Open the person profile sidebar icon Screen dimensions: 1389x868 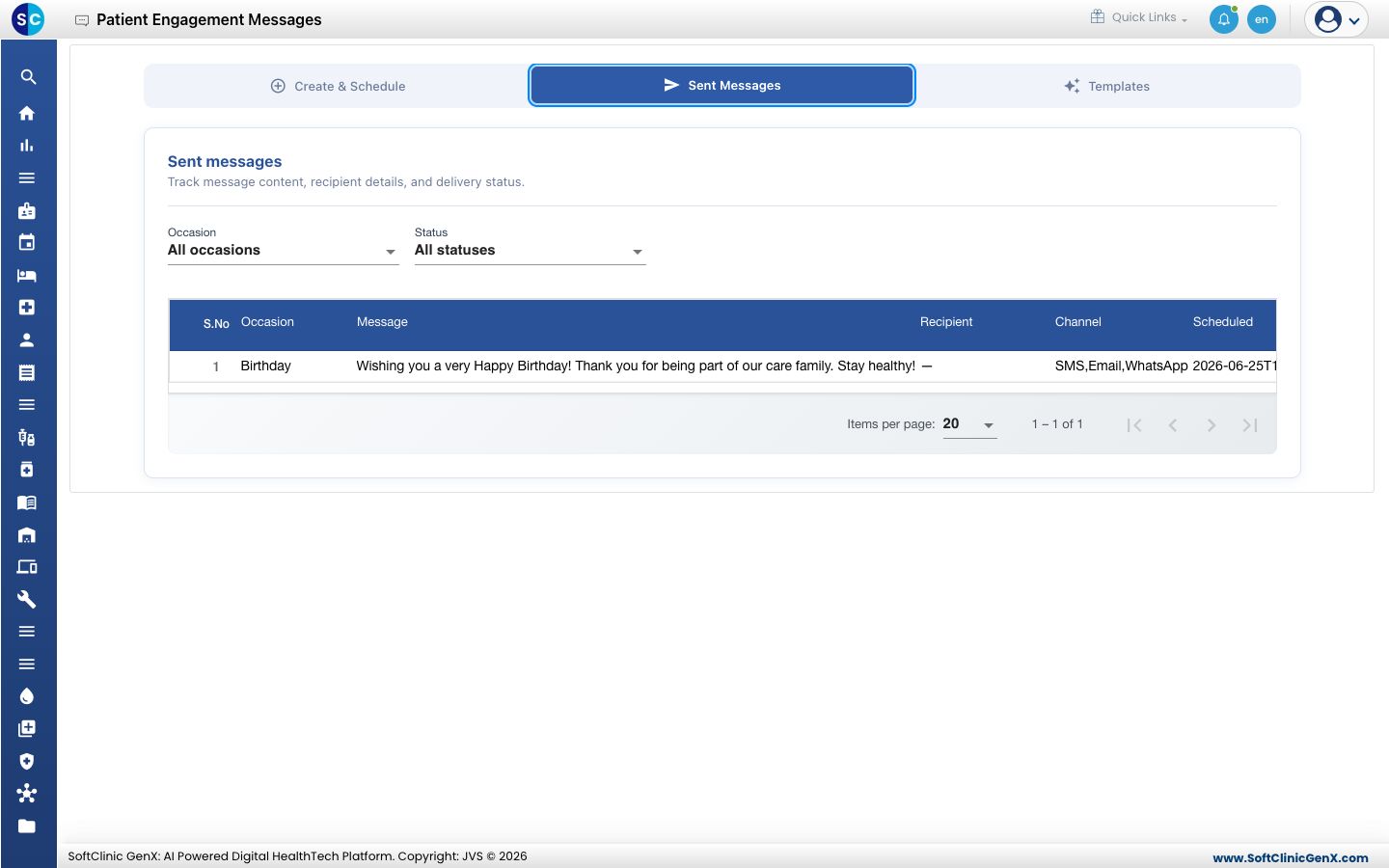[x=27, y=339]
